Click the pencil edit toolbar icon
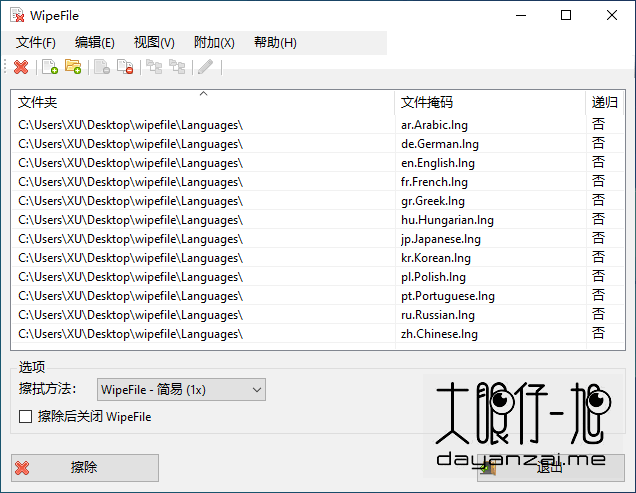 pyautogui.click(x=206, y=67)
